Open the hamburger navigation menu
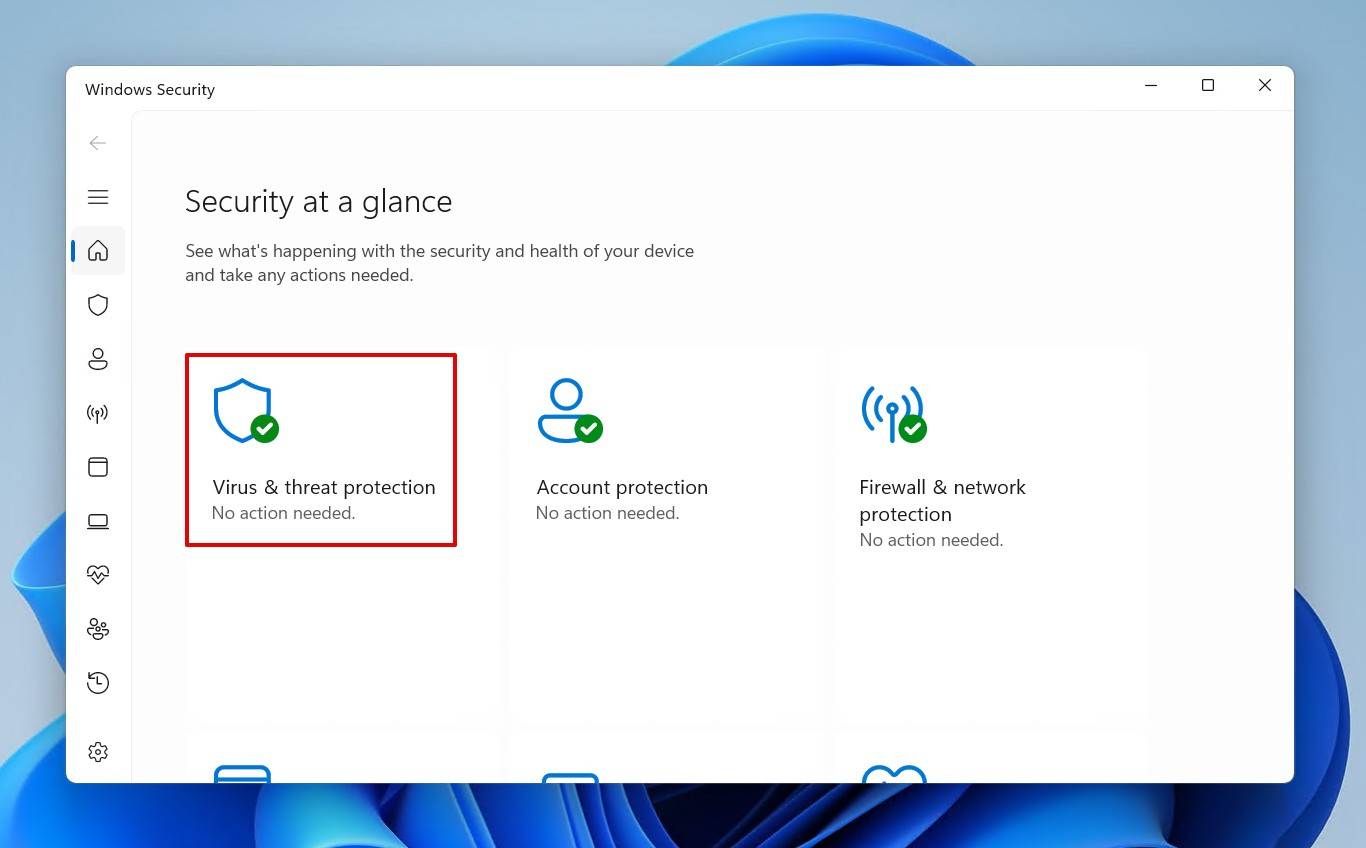Image resolution: width=1366 pixels, height=848 pixels. click(x=98, y=197)
